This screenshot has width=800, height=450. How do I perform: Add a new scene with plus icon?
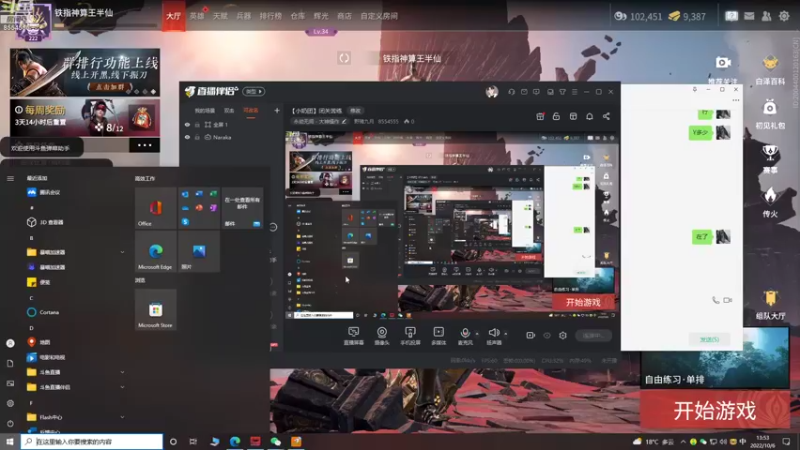(x=277, y=110)
